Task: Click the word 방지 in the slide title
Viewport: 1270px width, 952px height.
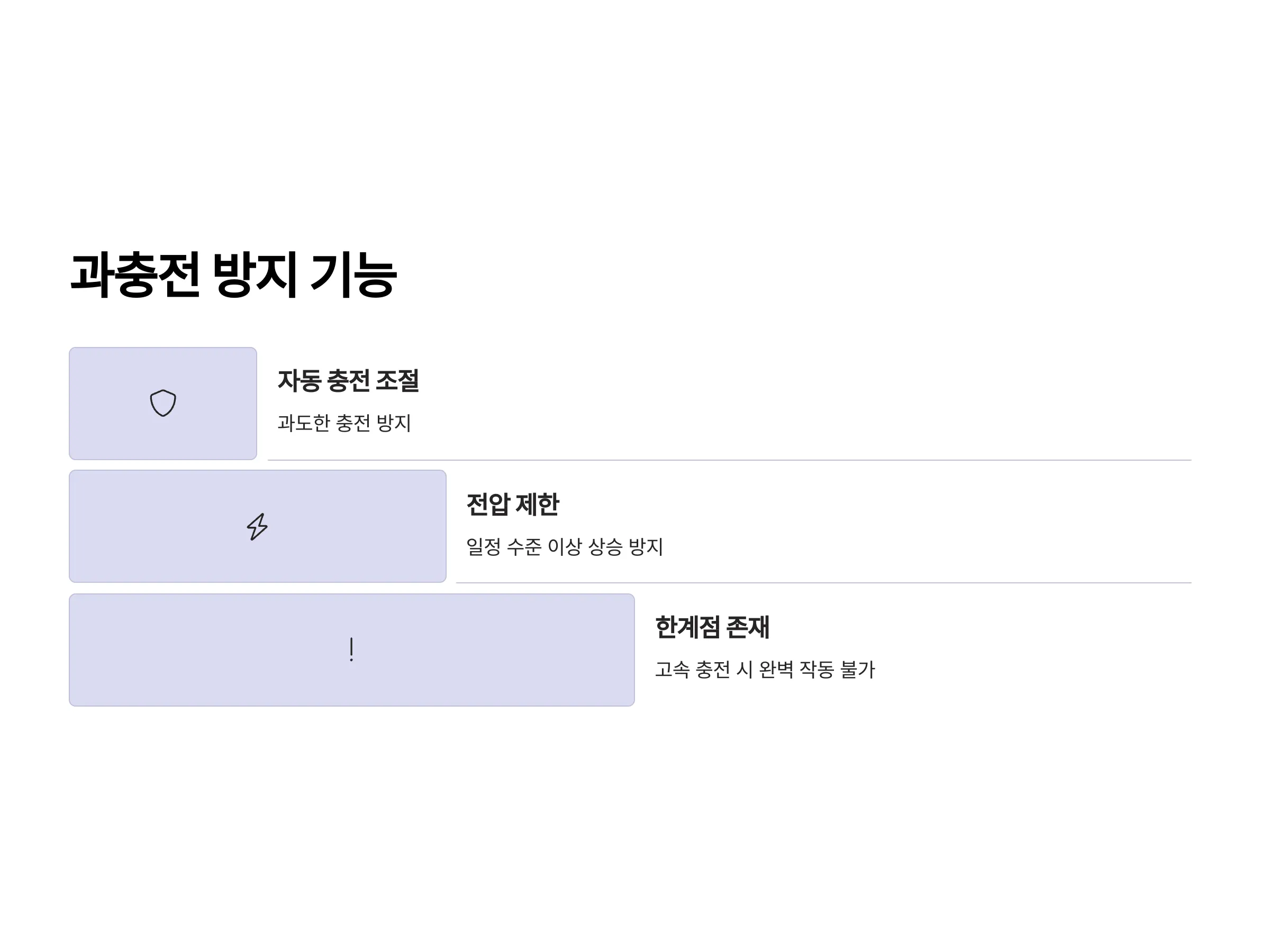Action: coord(255,274)
